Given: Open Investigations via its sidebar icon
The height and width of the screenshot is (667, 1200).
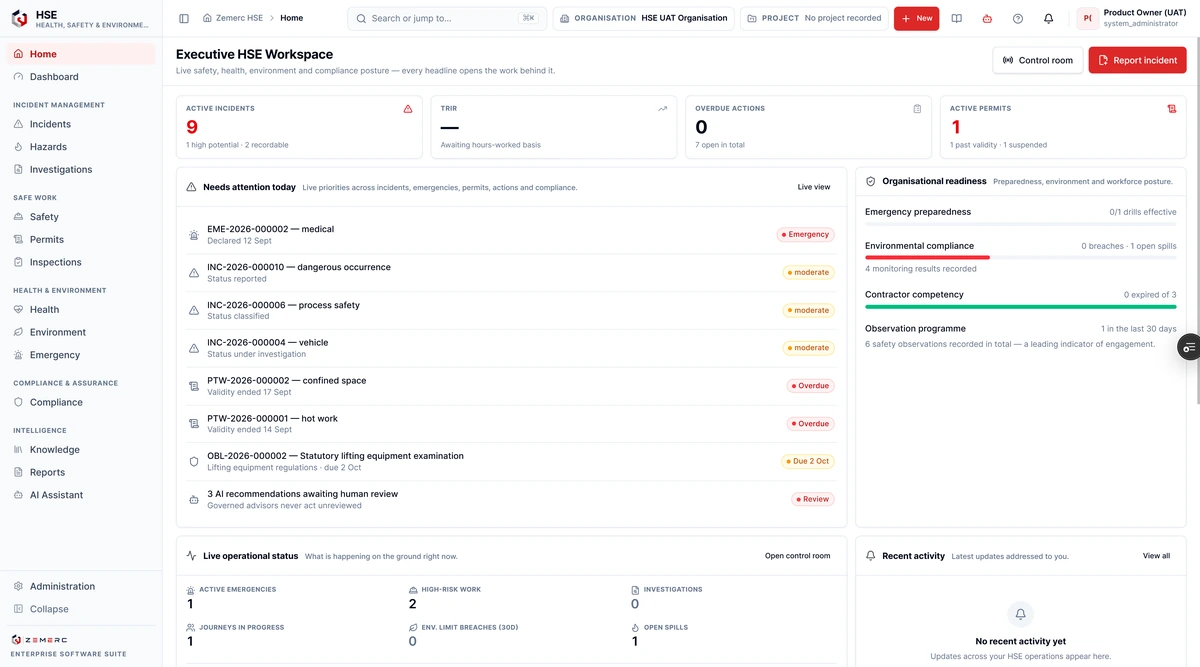Looking at the screenshot, I should pyautogui.click(x=19, y=170).
